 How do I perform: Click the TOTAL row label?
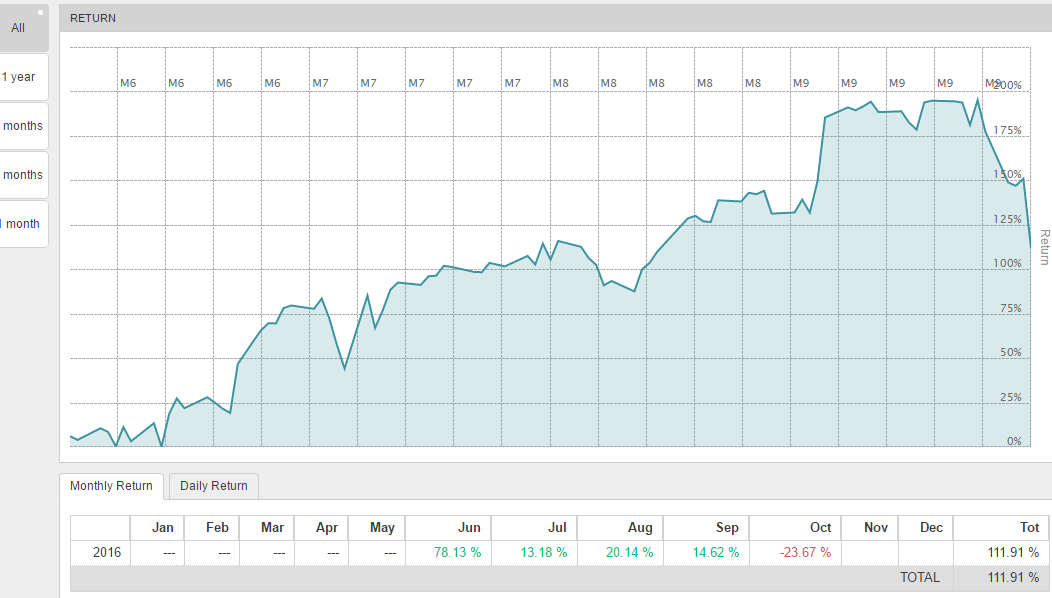click(x=919, y=577)
